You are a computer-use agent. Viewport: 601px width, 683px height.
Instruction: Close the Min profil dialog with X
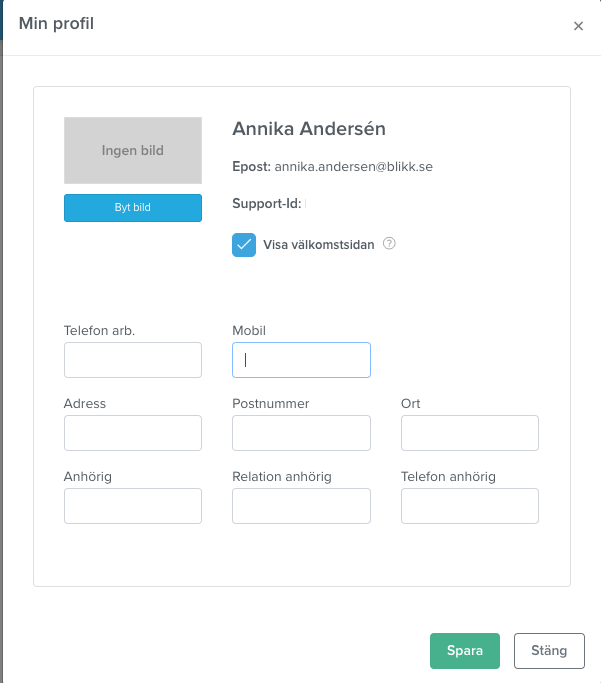(x=578, y=26)
